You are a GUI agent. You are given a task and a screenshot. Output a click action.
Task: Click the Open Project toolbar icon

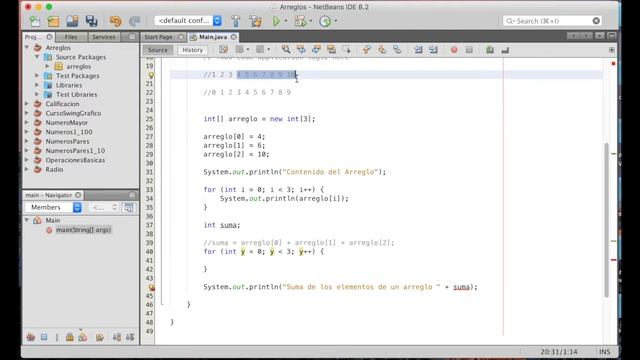point(72,21)
